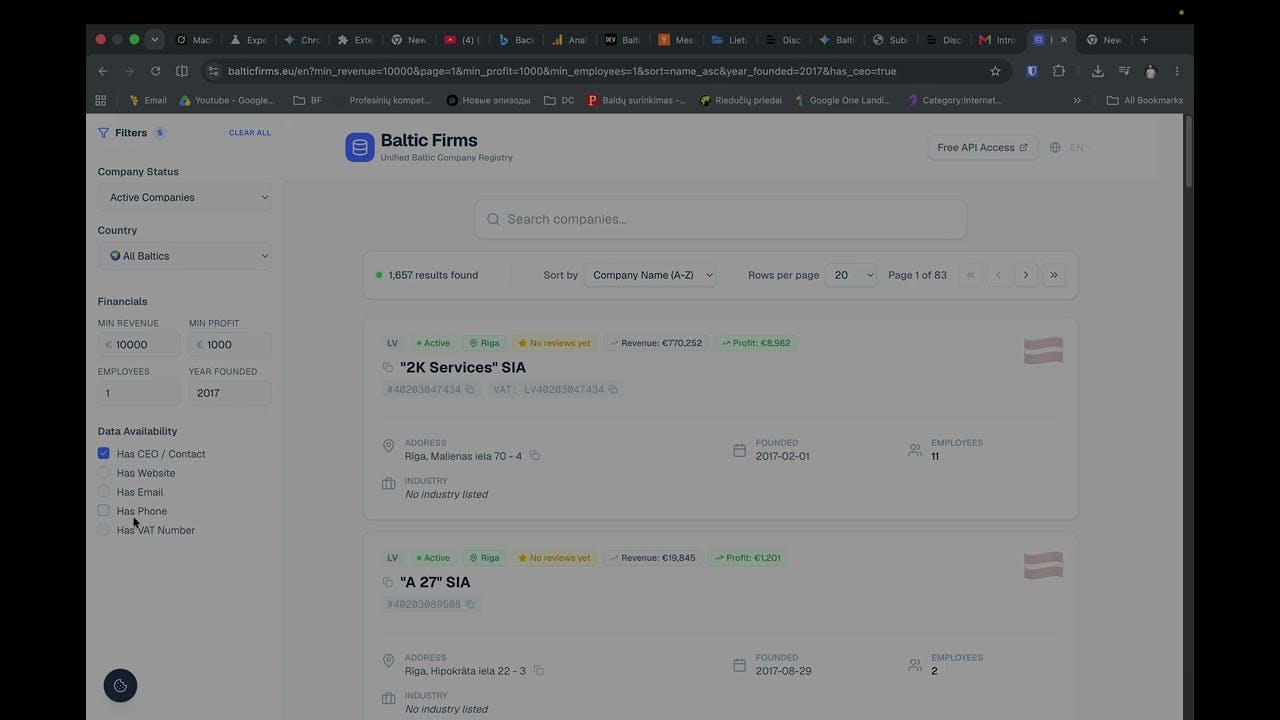Enable the Has Email filter

[103, 492]
